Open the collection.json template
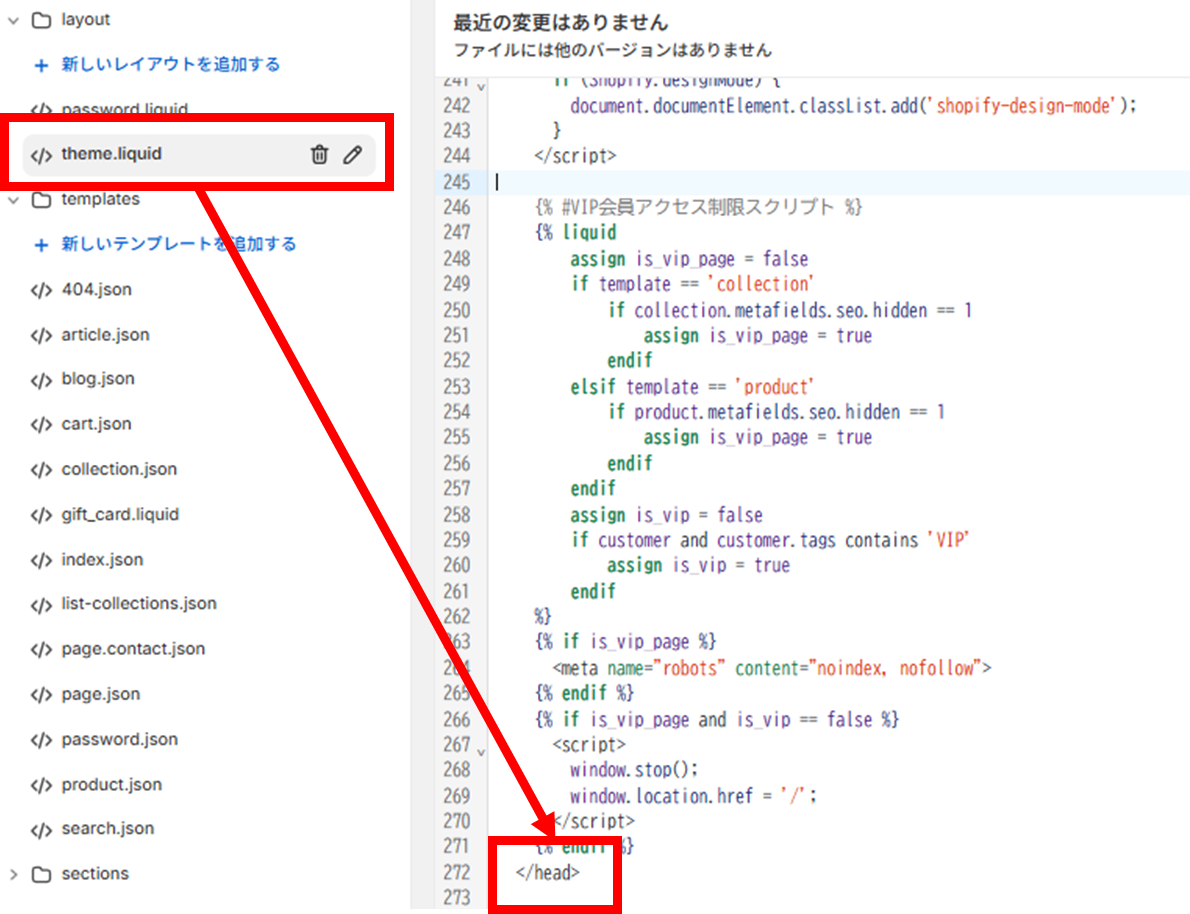The width and height of the screenshot is (1190, 914). point(119,469)
